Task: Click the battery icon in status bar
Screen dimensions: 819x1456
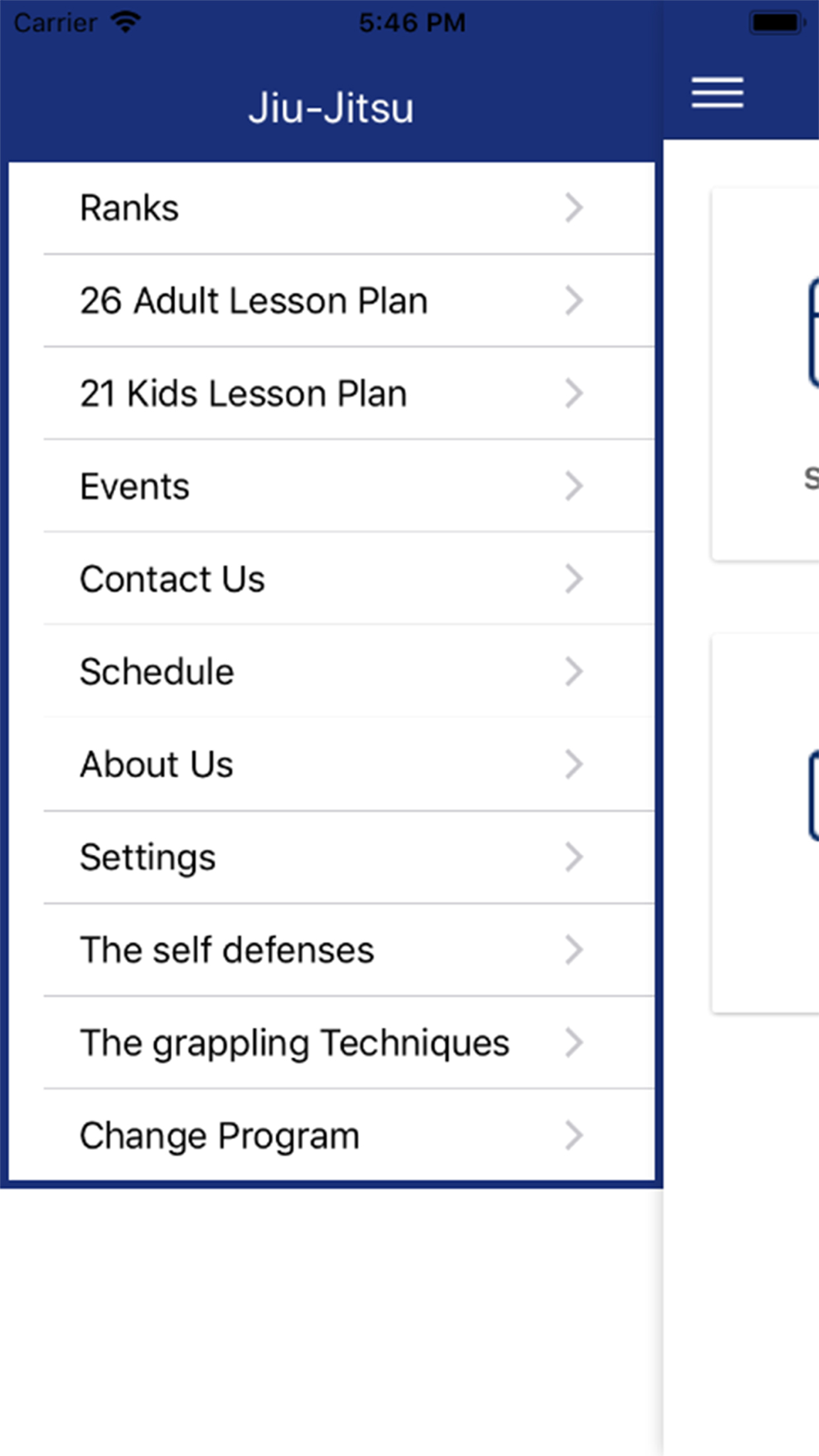Action: point(776,23)
